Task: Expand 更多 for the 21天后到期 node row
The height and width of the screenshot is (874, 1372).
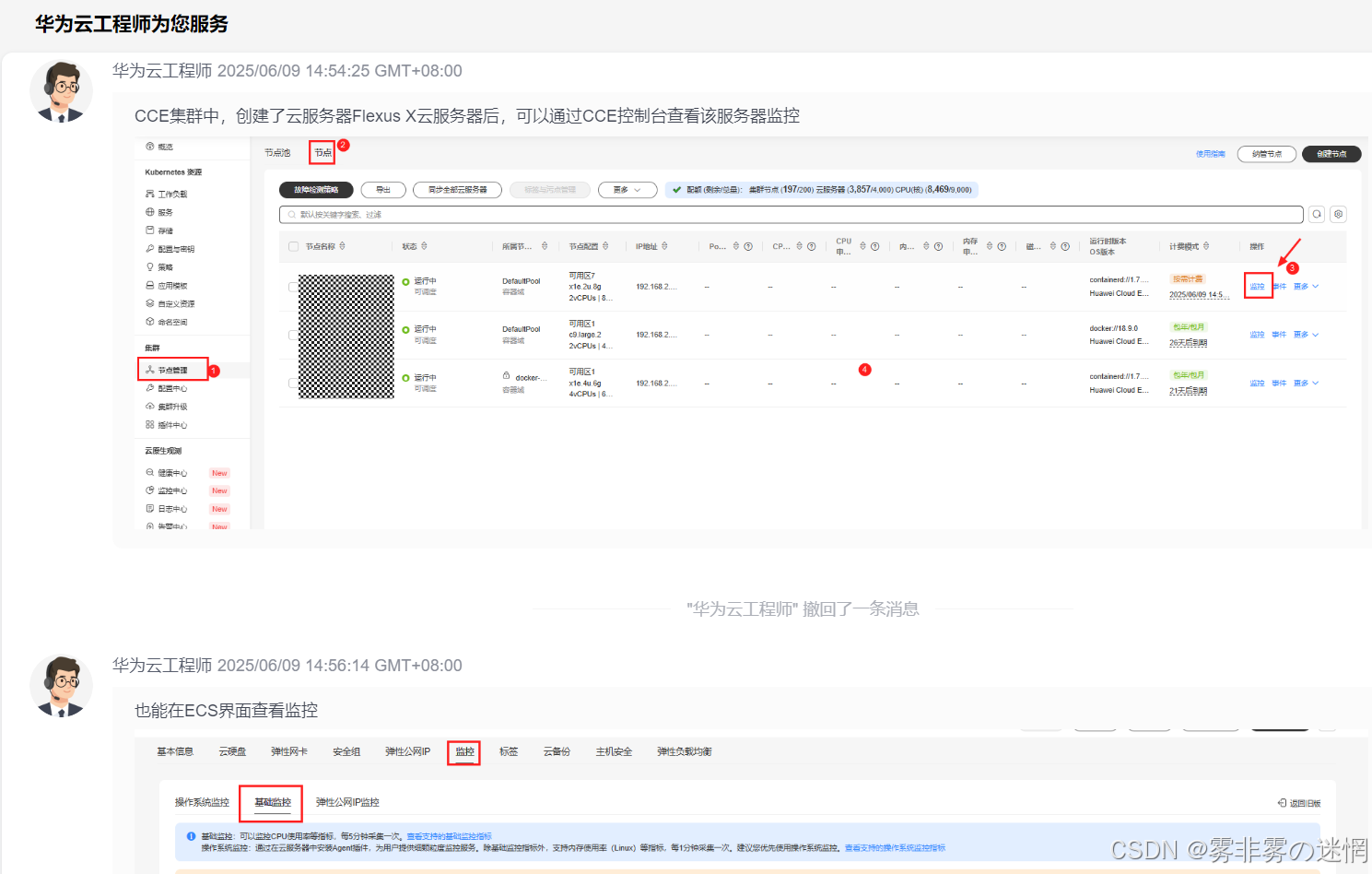Action: coord(1306,383)
